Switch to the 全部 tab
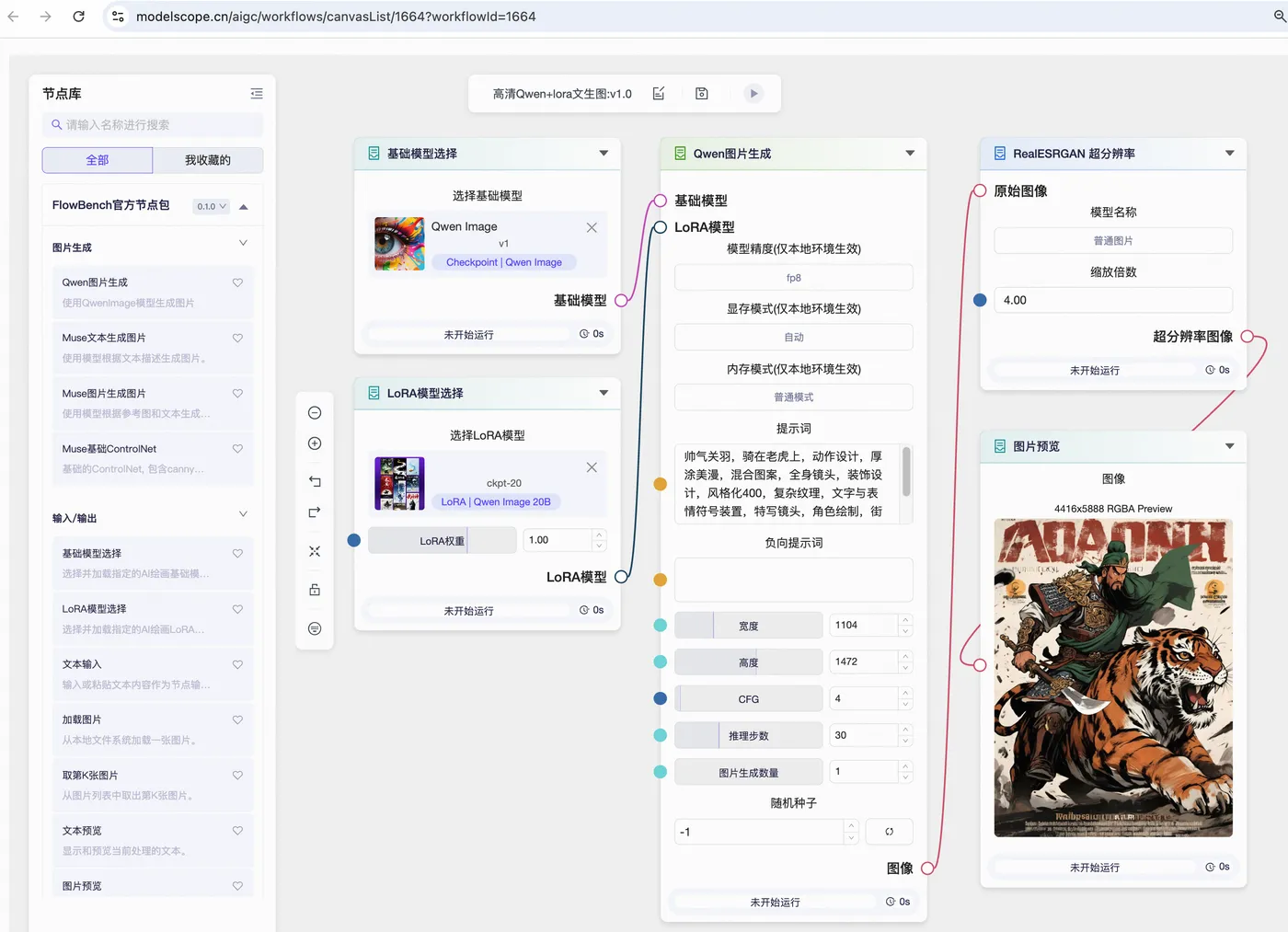Screen dimensions: 1288x932 pos(98,160)
